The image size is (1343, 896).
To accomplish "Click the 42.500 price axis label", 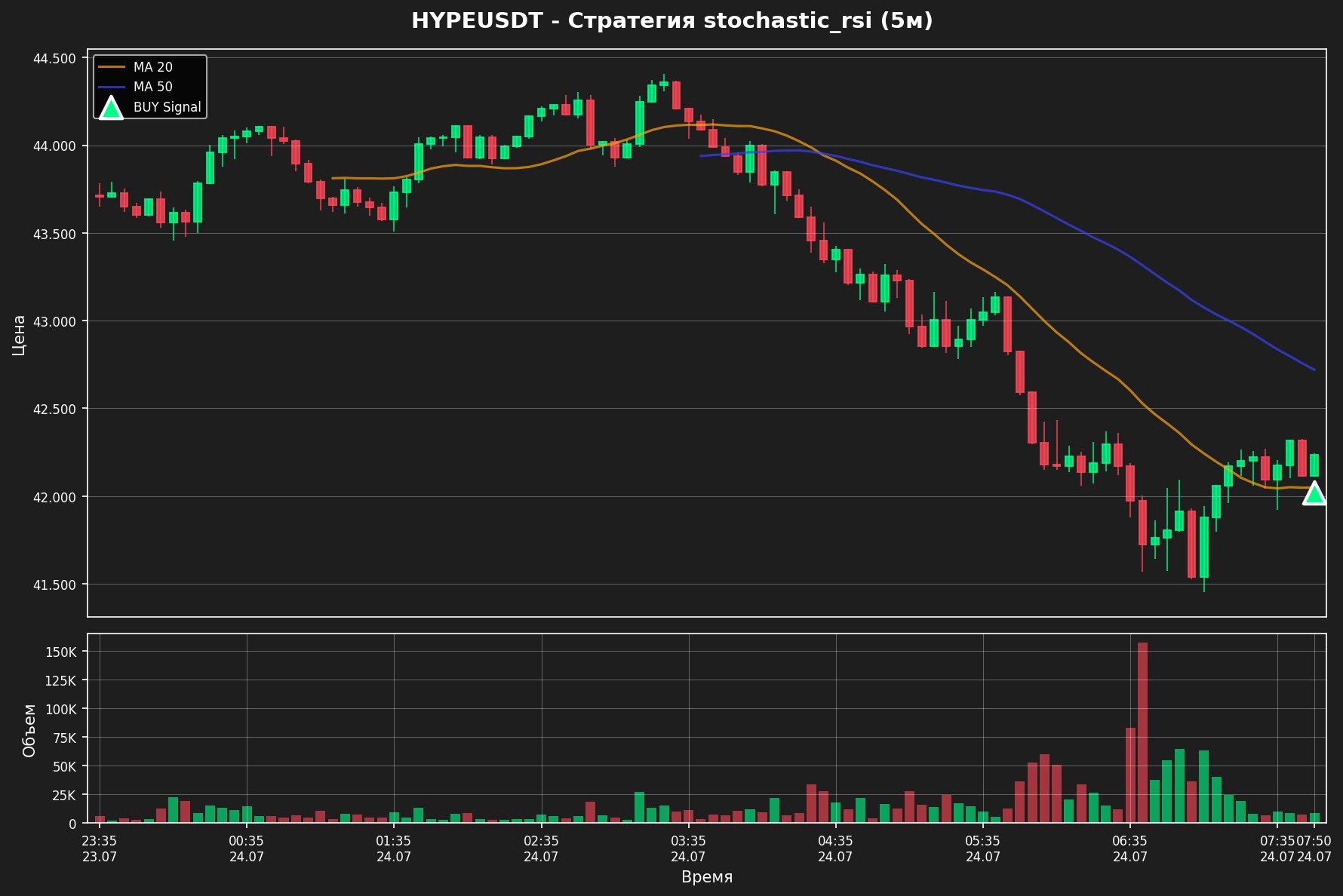I will tap(55, 409).
